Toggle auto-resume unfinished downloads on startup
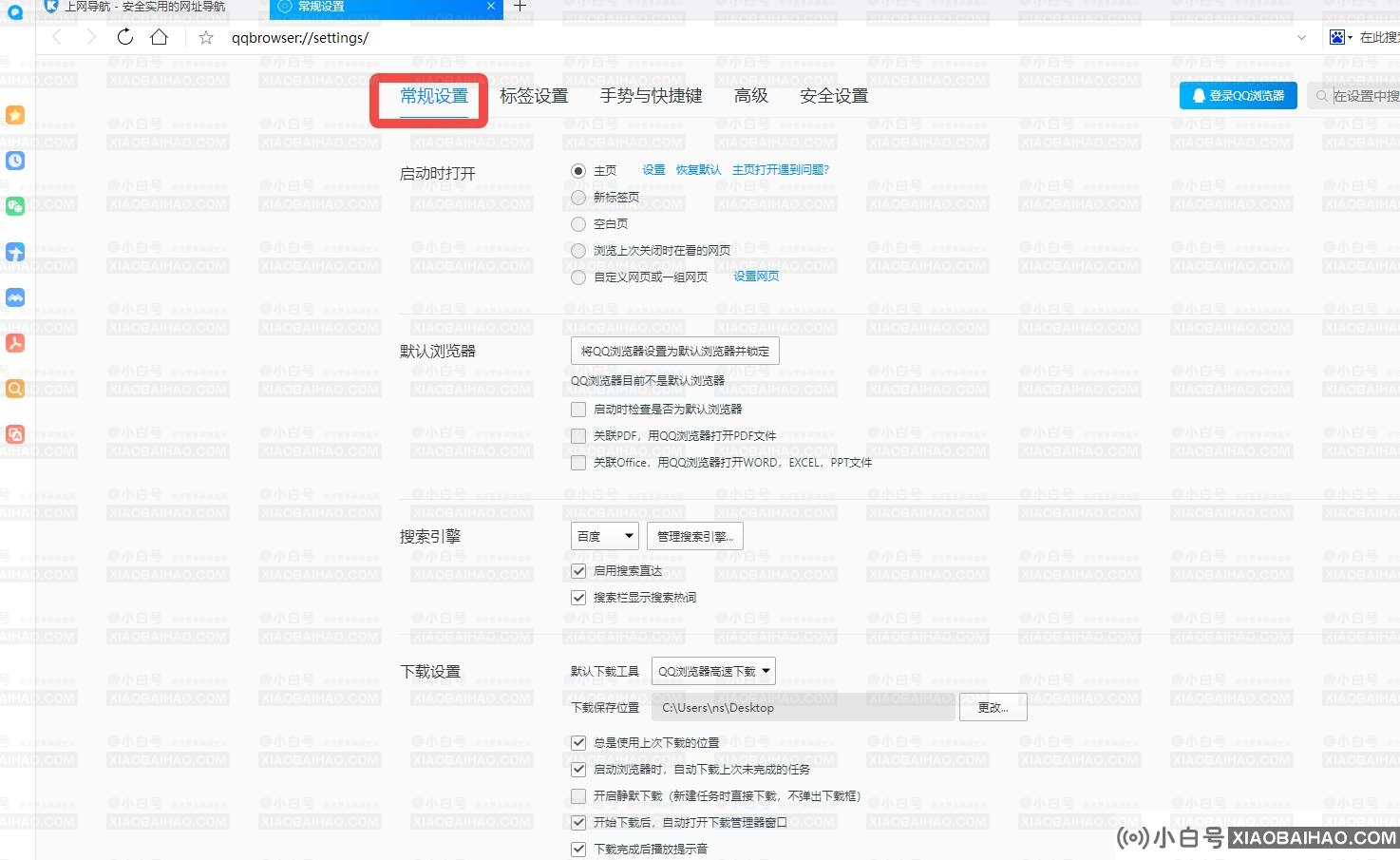The width and height of the screenshot is (1400, 860). pyautogui.click(x=578, y=770)
